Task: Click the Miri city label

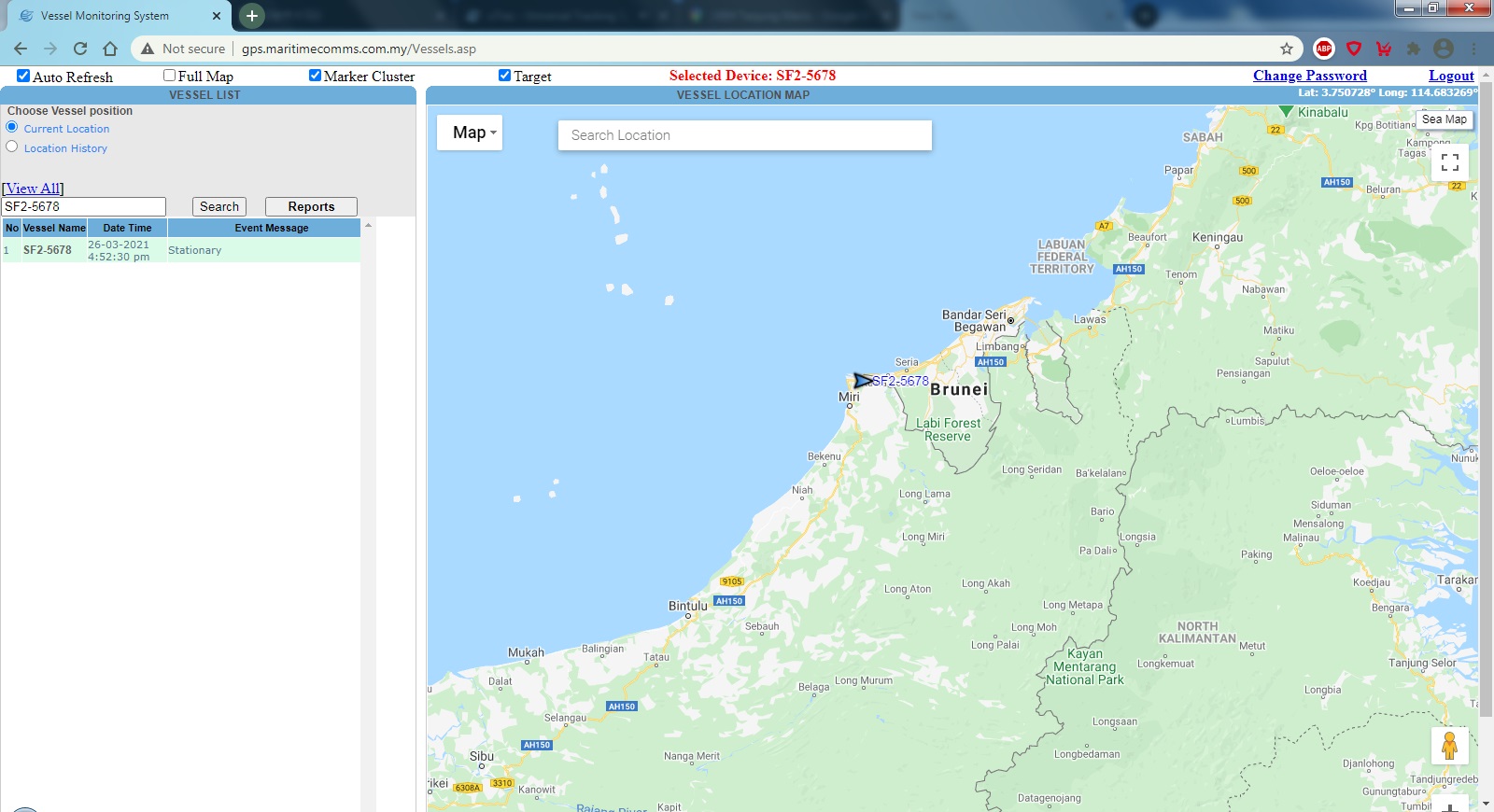Action: [849, 397]
